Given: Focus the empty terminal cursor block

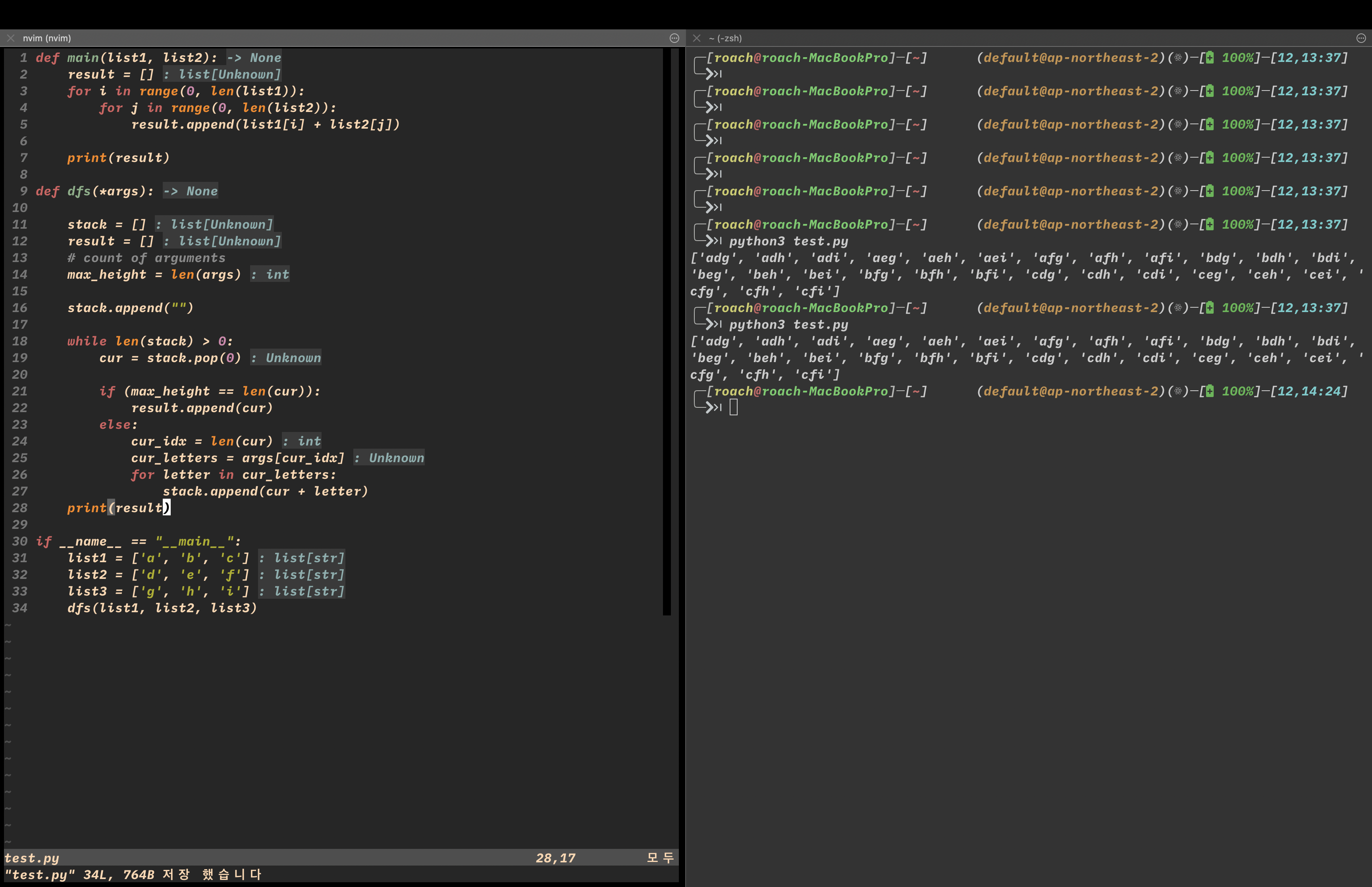Looking at the screenshot, I should point(734,408).
